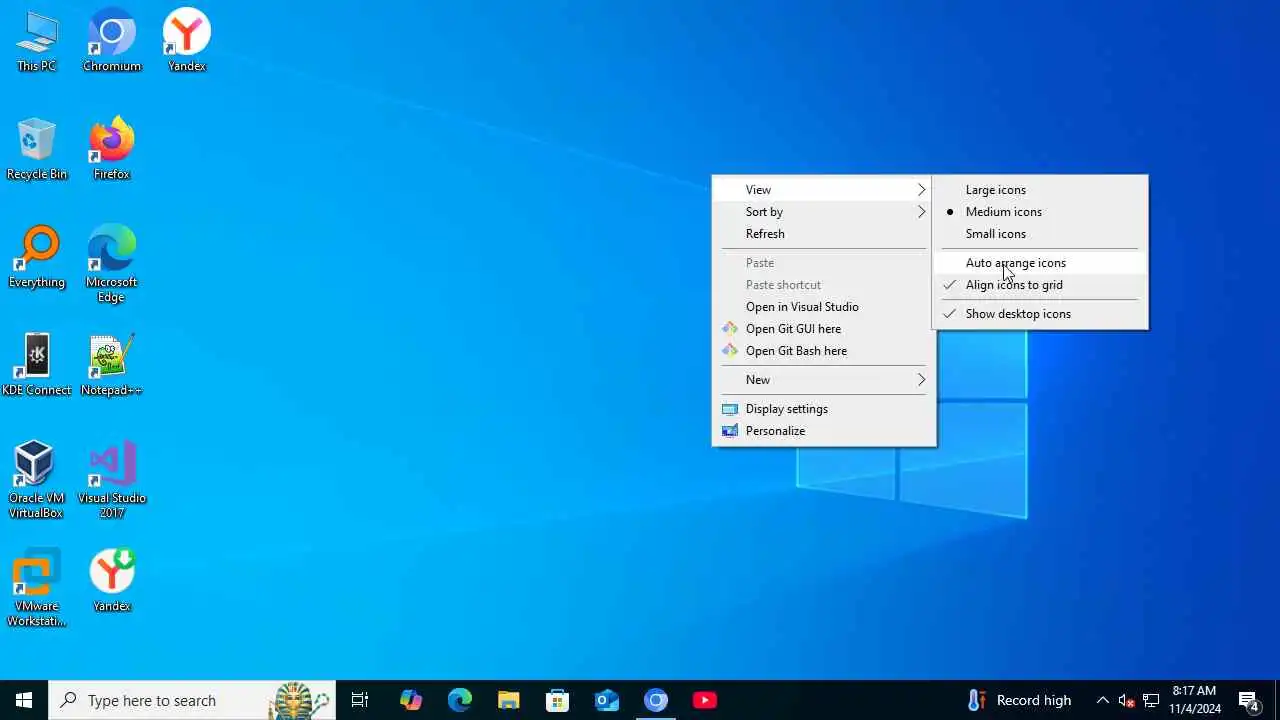Choose Open Git Bash here

(x=823, y=351)
